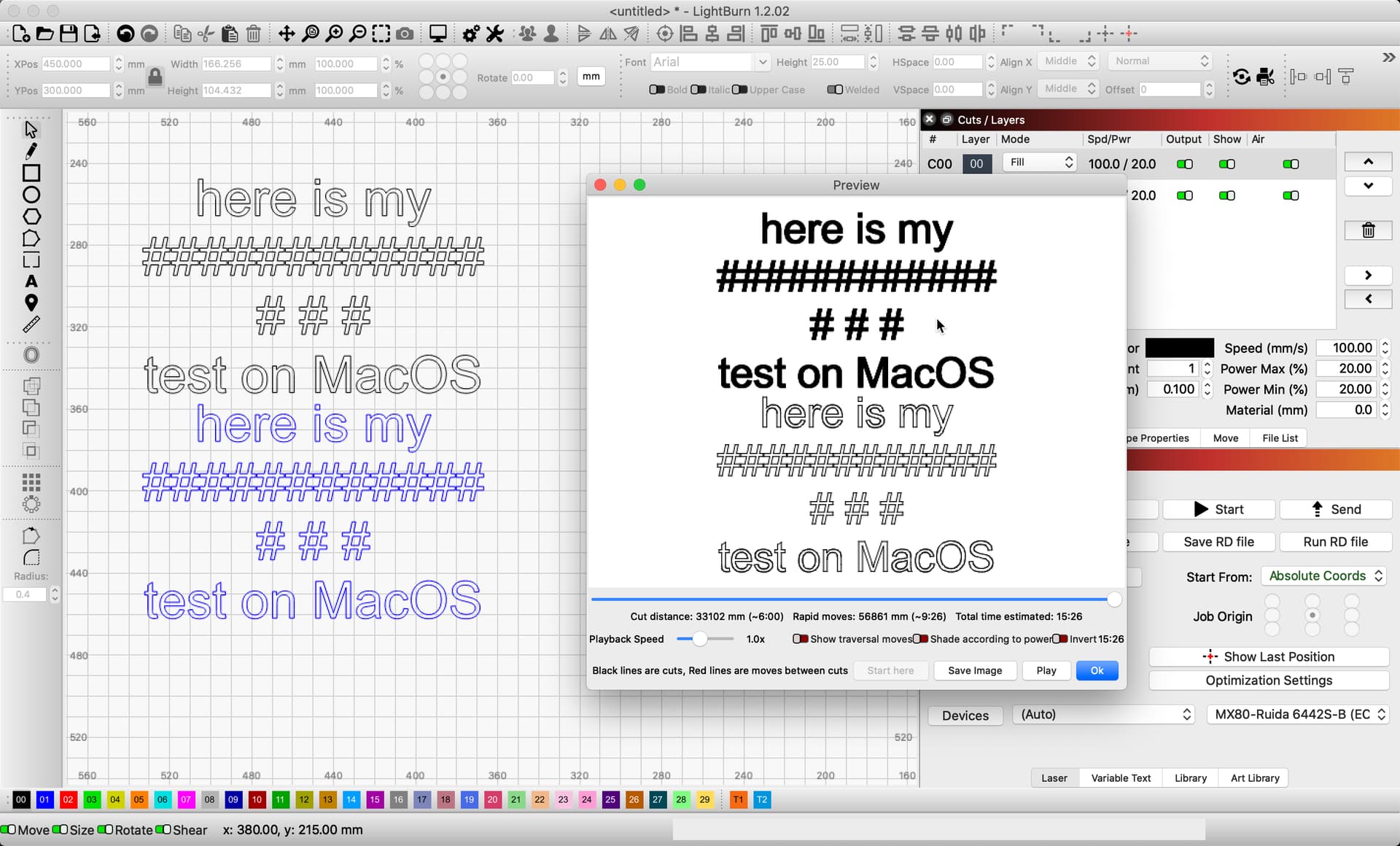Toggle the Output switch for layer C00

[x=1184, y=164]
